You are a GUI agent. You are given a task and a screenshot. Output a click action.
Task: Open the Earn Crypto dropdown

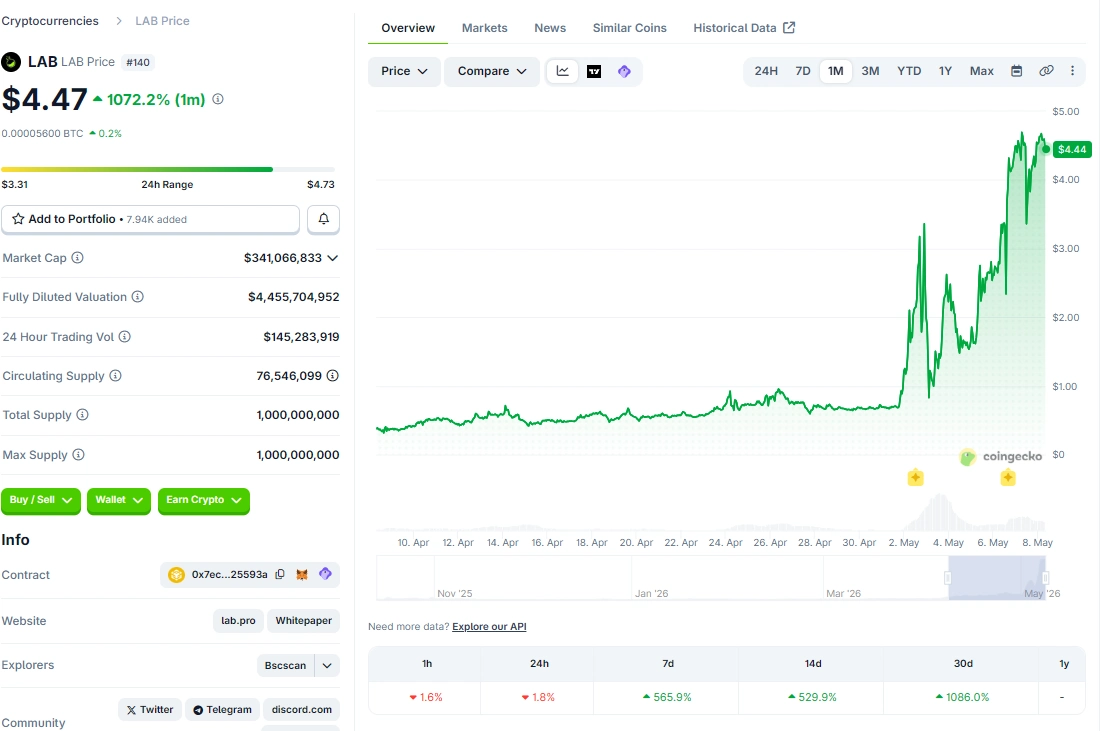203,500
